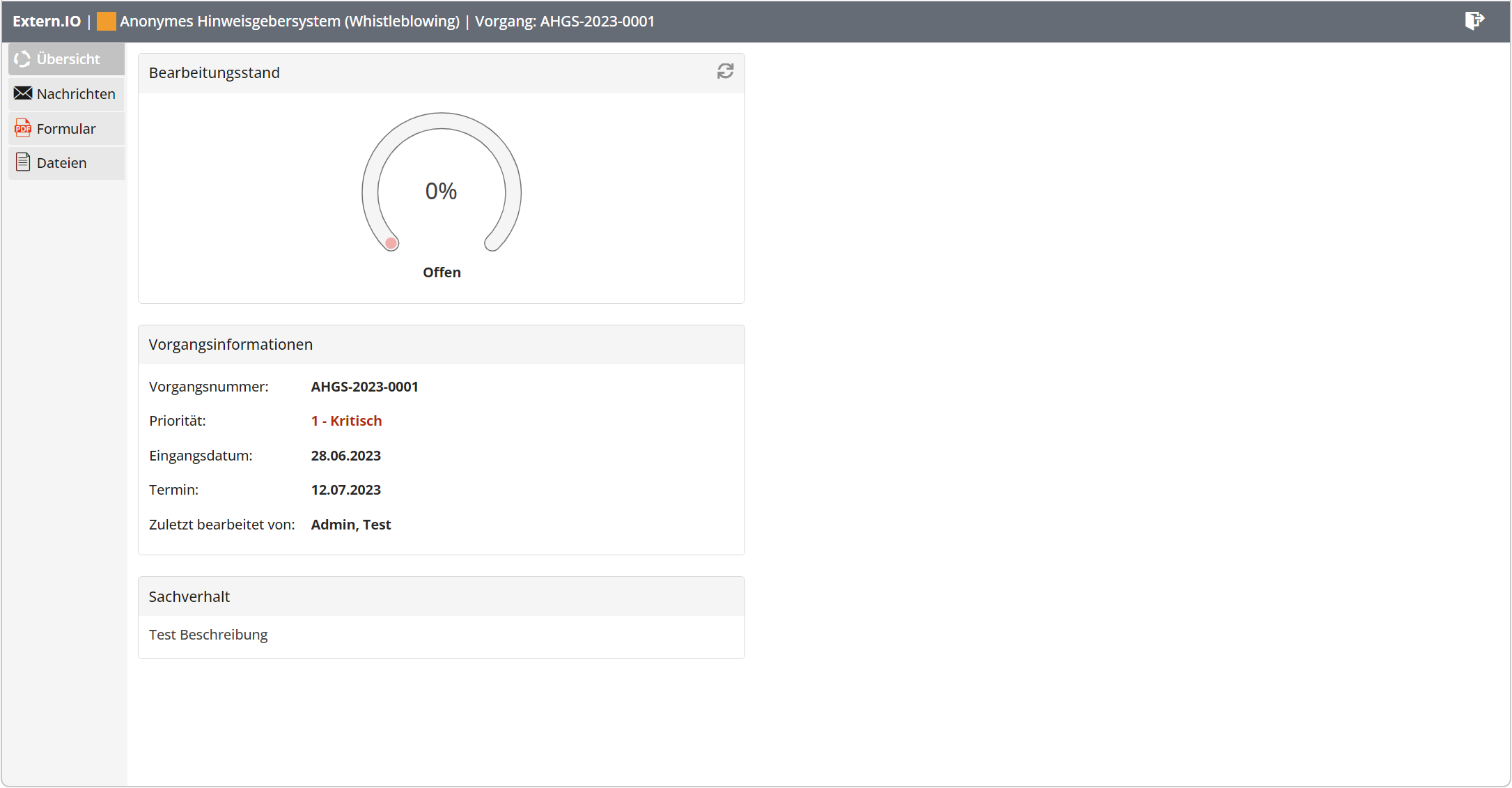Select the Vorgangsnummer value AHGS-2023-0001
Viewport: 1512px width, 788px height.
(364, 387)
